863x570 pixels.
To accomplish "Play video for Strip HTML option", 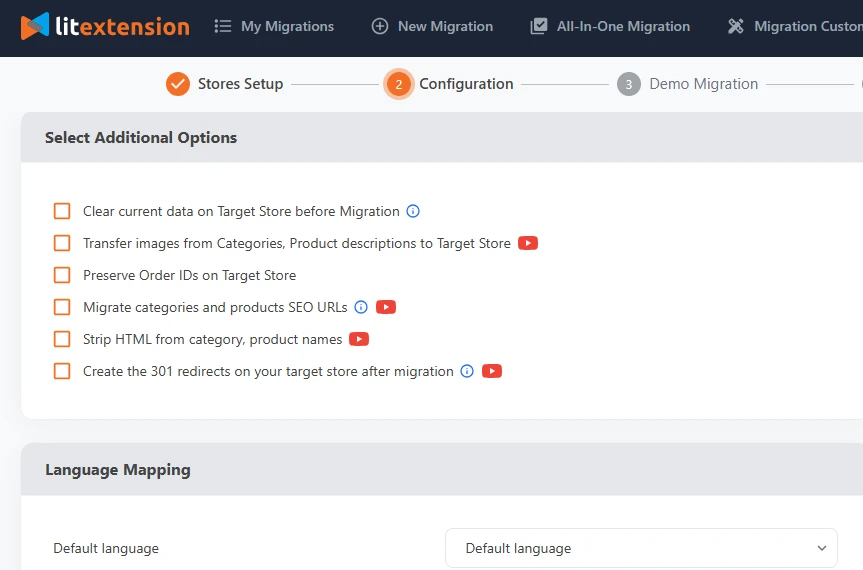I will 359,339.
